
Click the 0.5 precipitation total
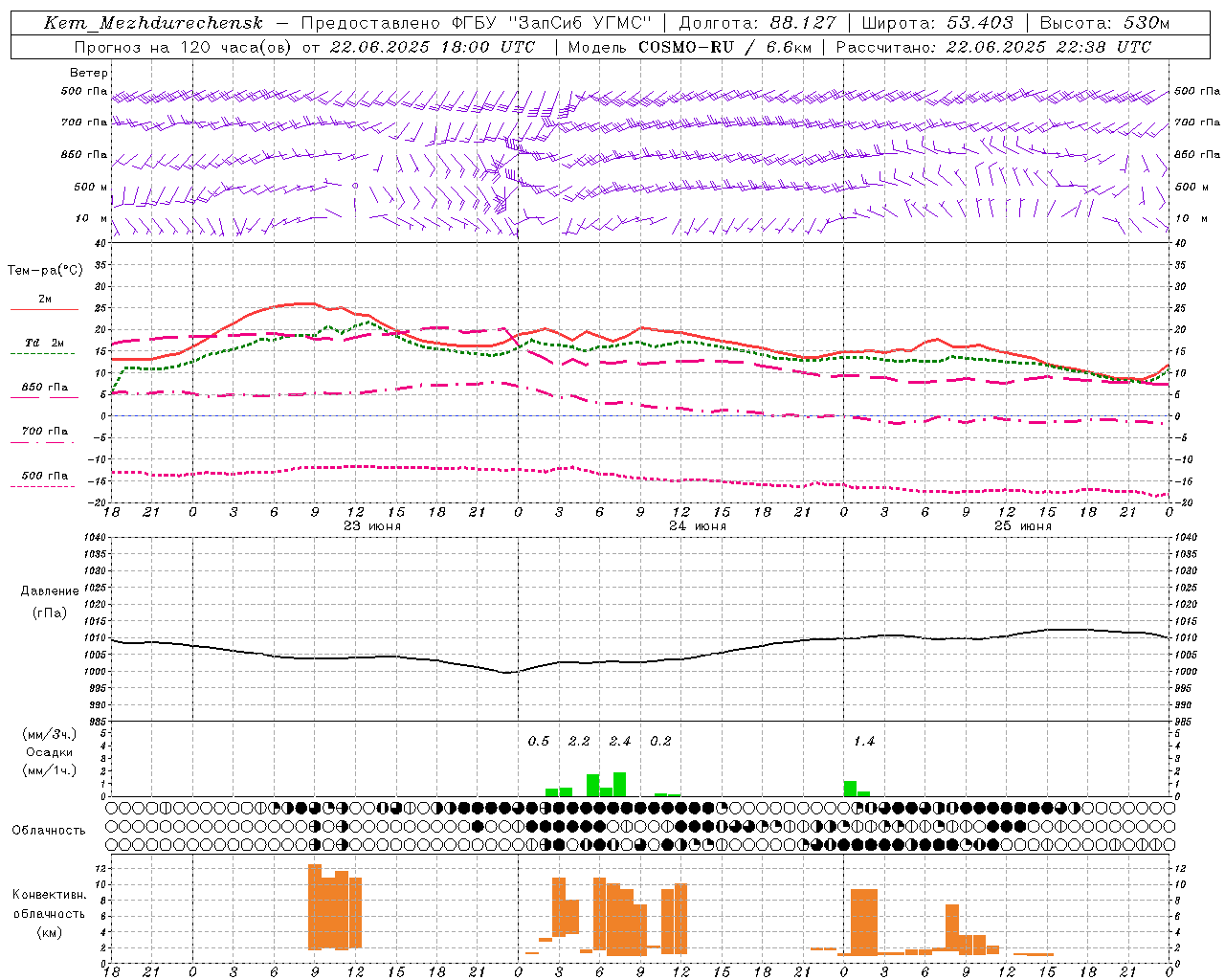pyautogui.click(x=539, y=742)
